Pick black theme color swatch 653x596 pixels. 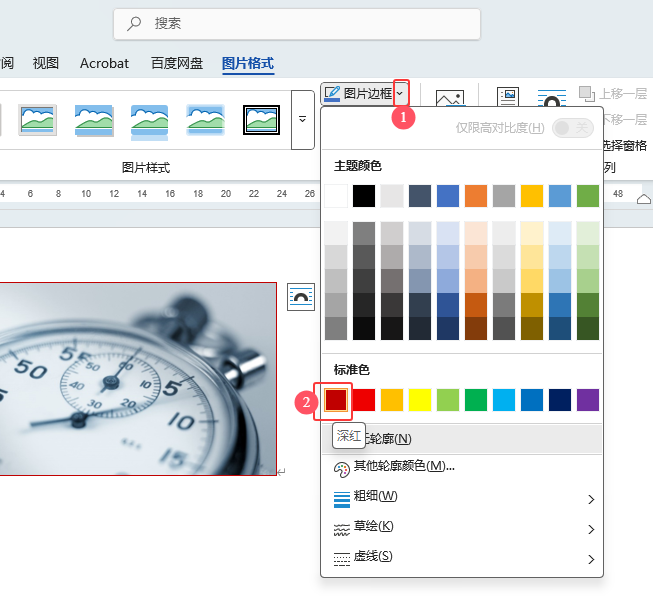[x=364, y=196]
